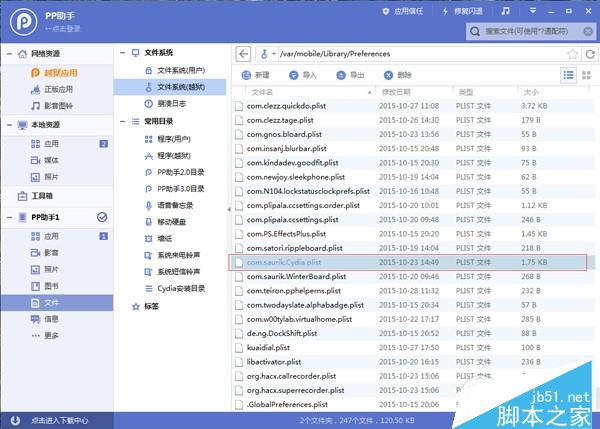Open 程序(越狱) directory
This screenshot has width=600, height=429.
pyautogui.click(x=168, y=155)
